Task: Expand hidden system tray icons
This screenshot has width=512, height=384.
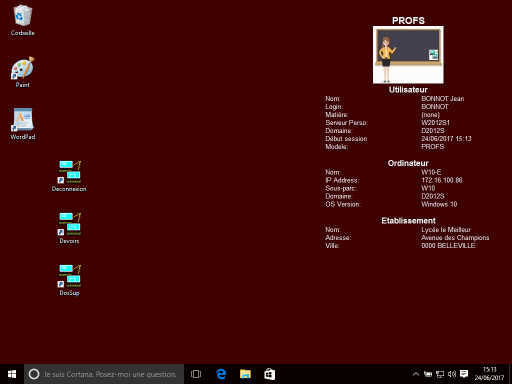Action: [x=416, y=374]
